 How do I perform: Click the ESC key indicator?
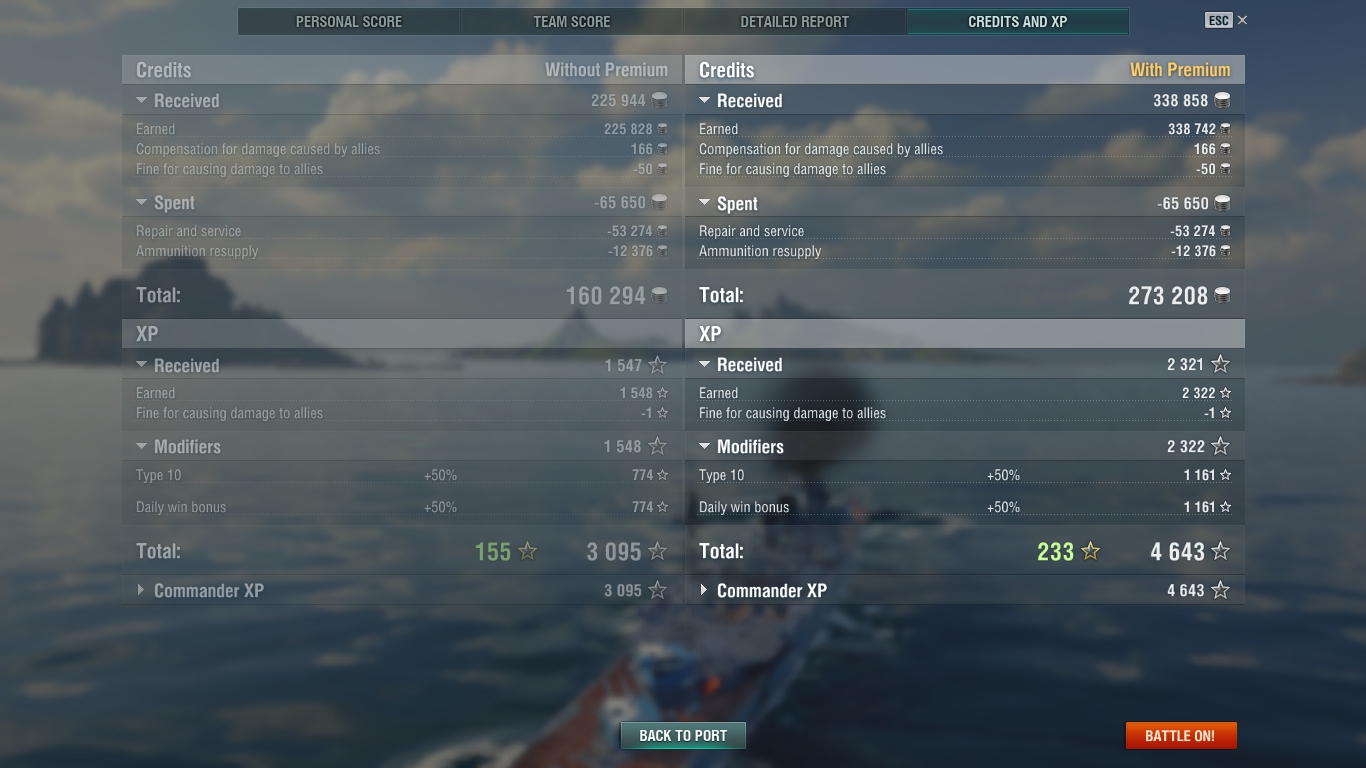point(1218,20)
